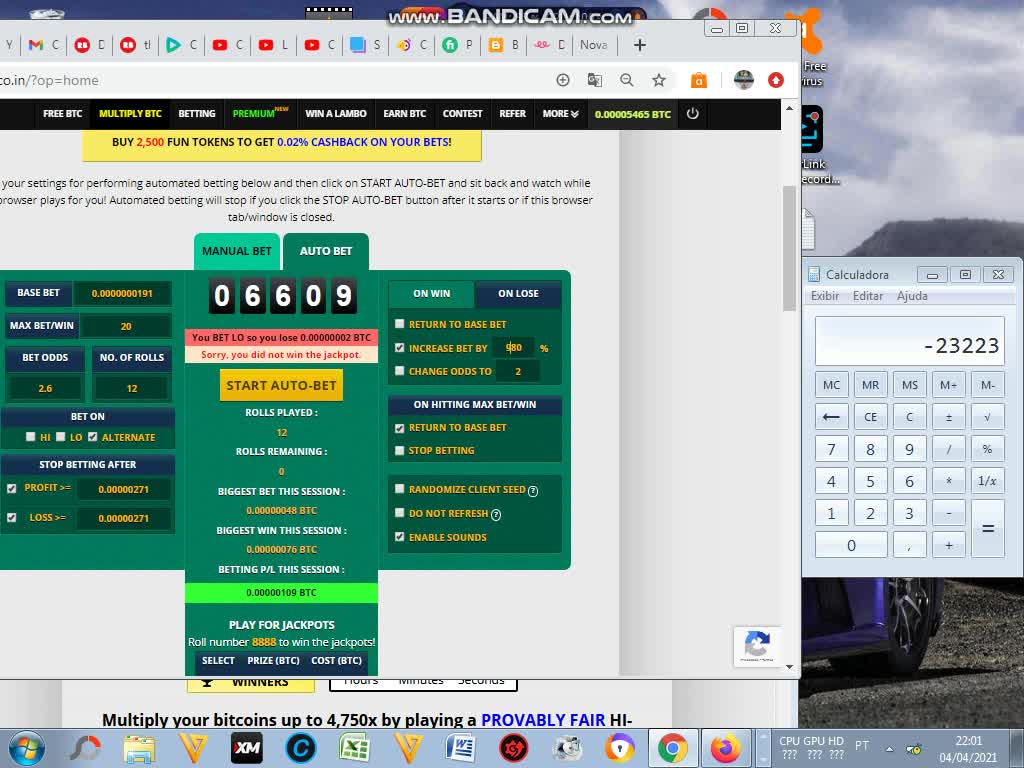Viewport: 1024px width, 768px height.
Task: Open Editar menu in Calculadora
Action: point(868,296)
